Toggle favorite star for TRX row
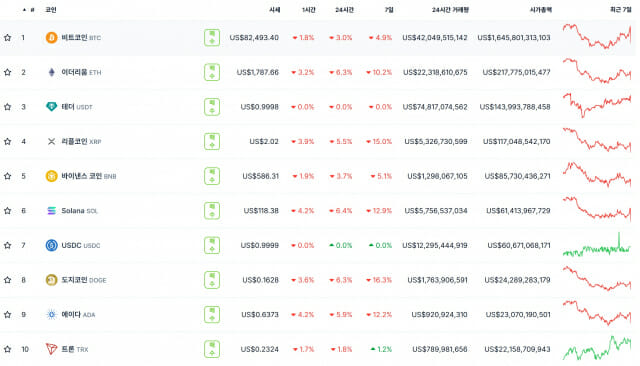640x366 pixels. click(x=7, y=349)
